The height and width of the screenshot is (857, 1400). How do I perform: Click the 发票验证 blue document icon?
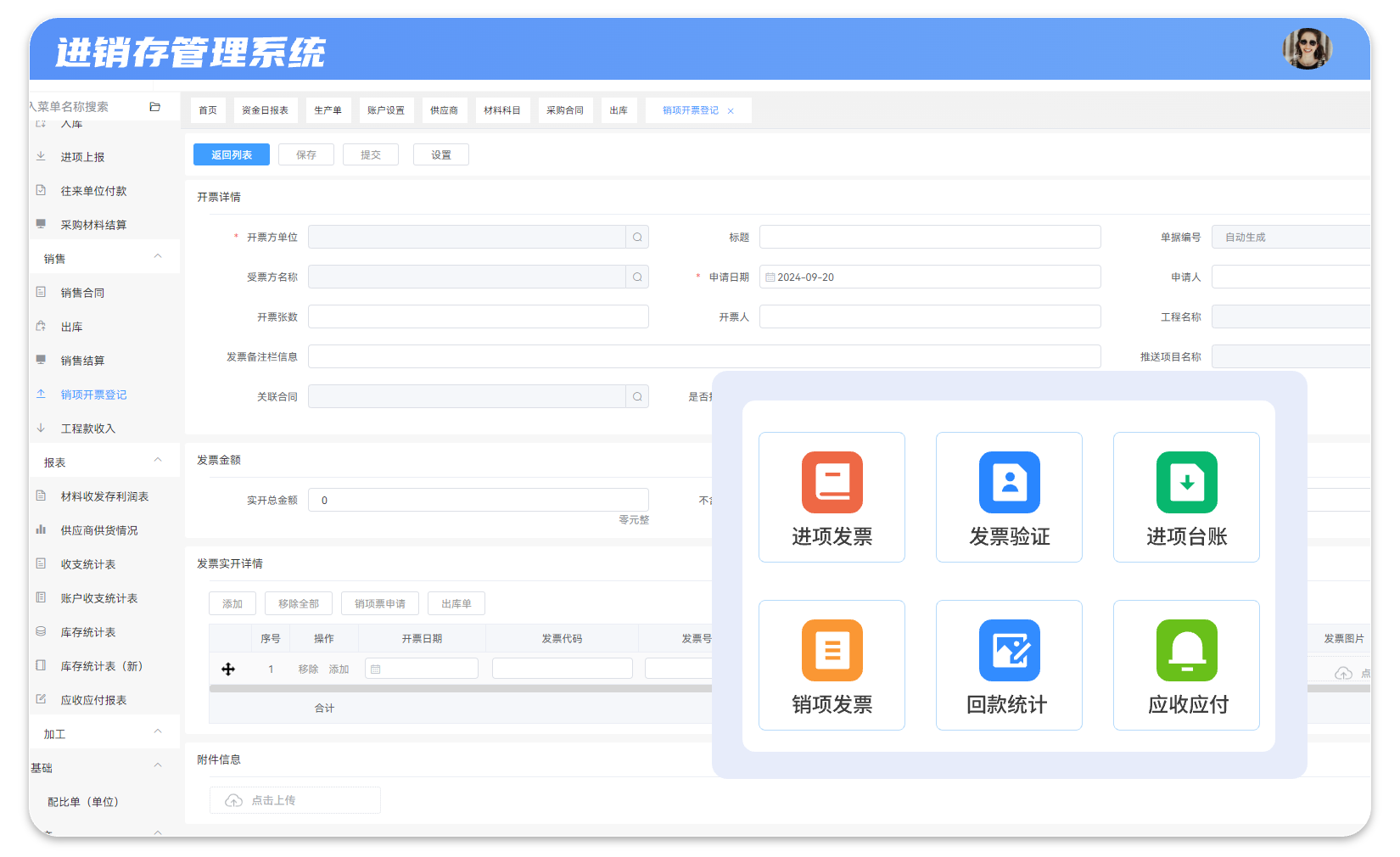[1009, 482]
